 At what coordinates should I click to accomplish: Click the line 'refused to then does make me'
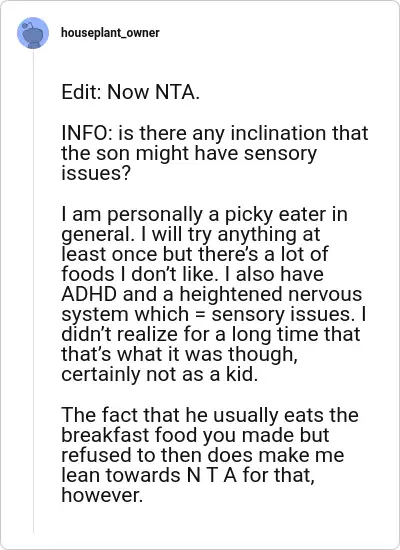(x=202, y=455)
